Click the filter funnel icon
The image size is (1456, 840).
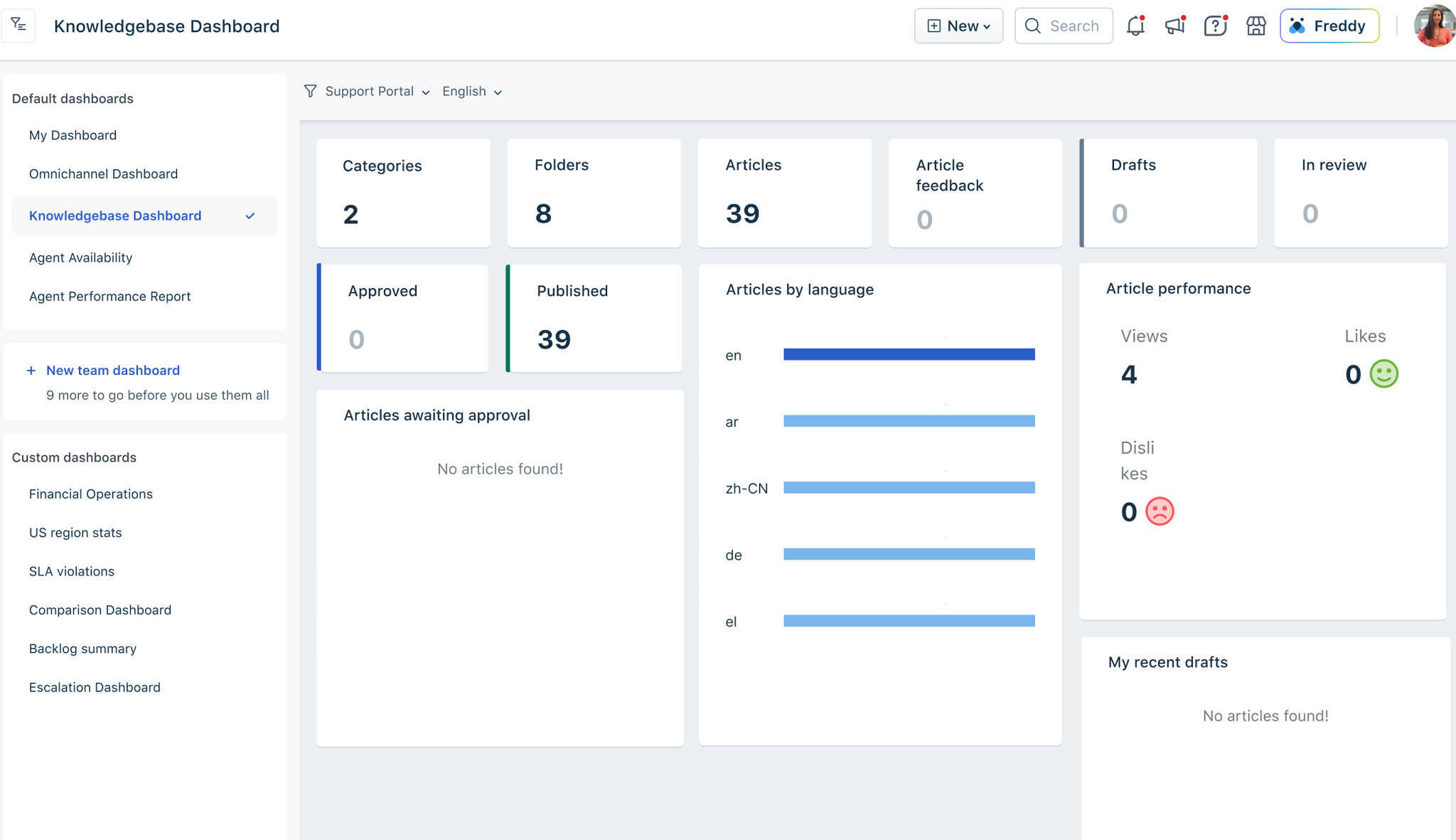tap(310, 91)
